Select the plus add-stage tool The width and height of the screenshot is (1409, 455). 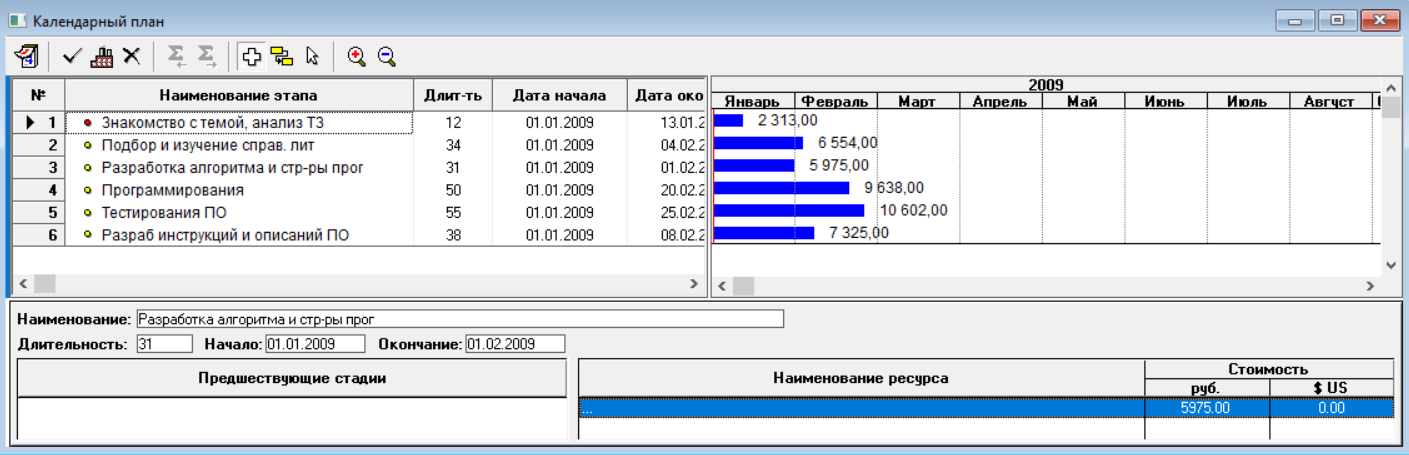tap(252, 57)
